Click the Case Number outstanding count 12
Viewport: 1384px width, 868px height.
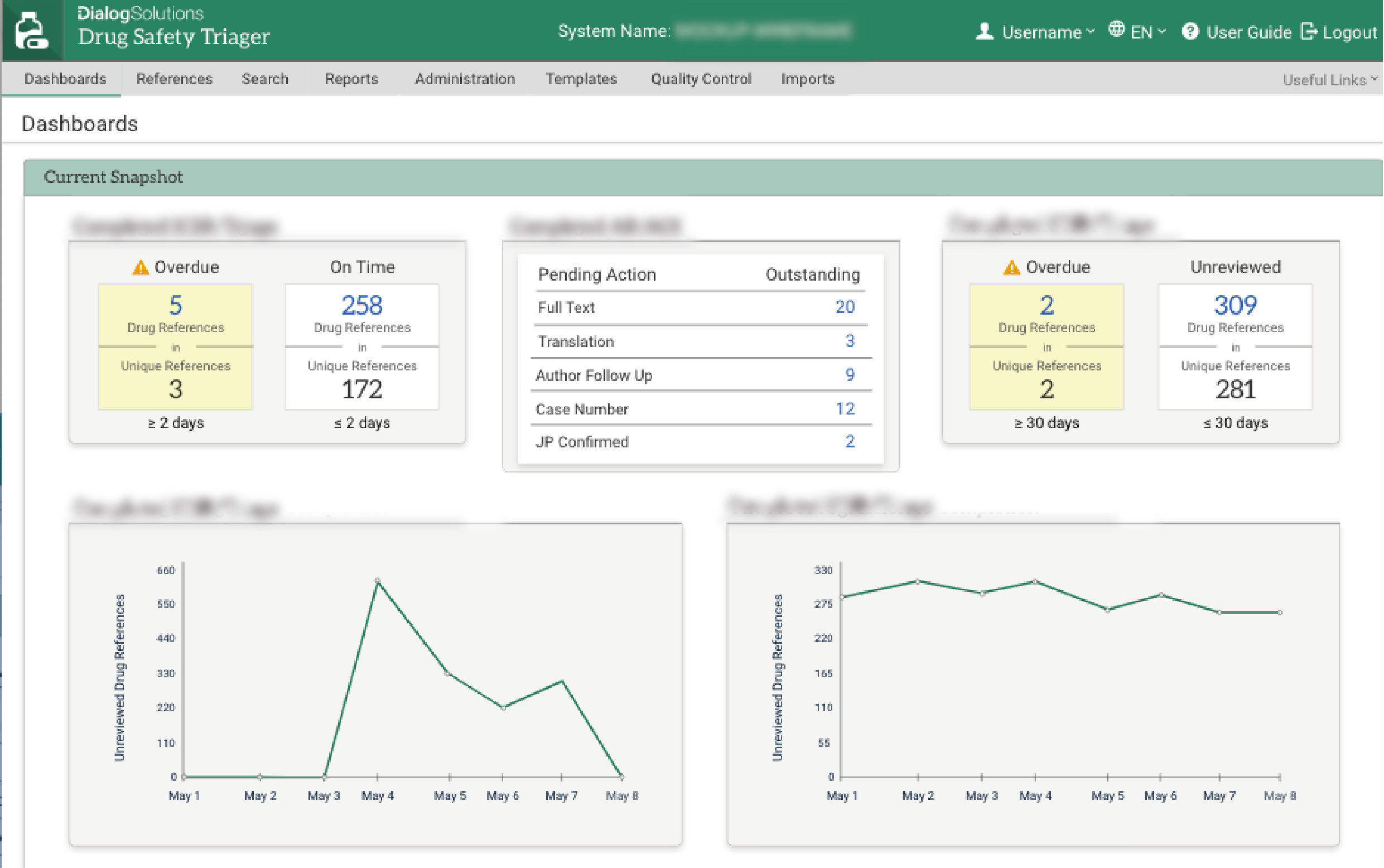(845, 409)
